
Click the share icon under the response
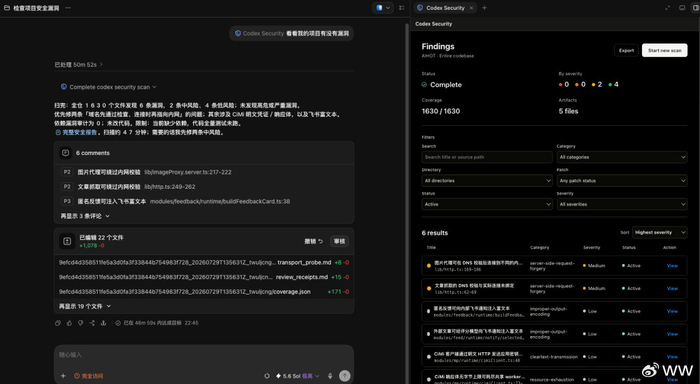pyautogui.click(x=92, y=323)
